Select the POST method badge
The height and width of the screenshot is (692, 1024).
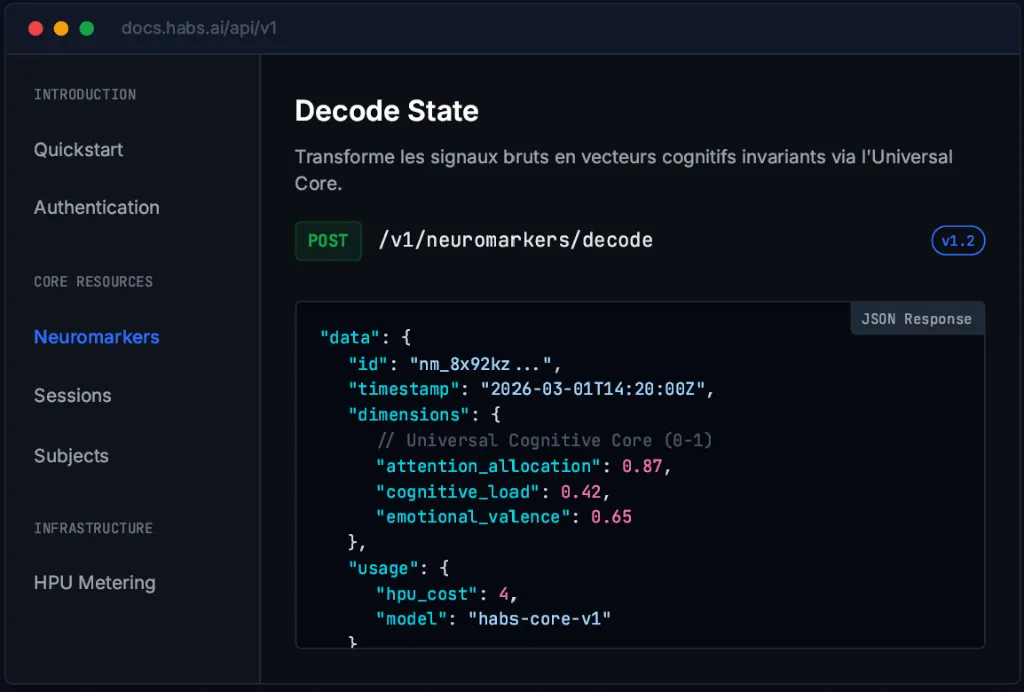point(328,240)
